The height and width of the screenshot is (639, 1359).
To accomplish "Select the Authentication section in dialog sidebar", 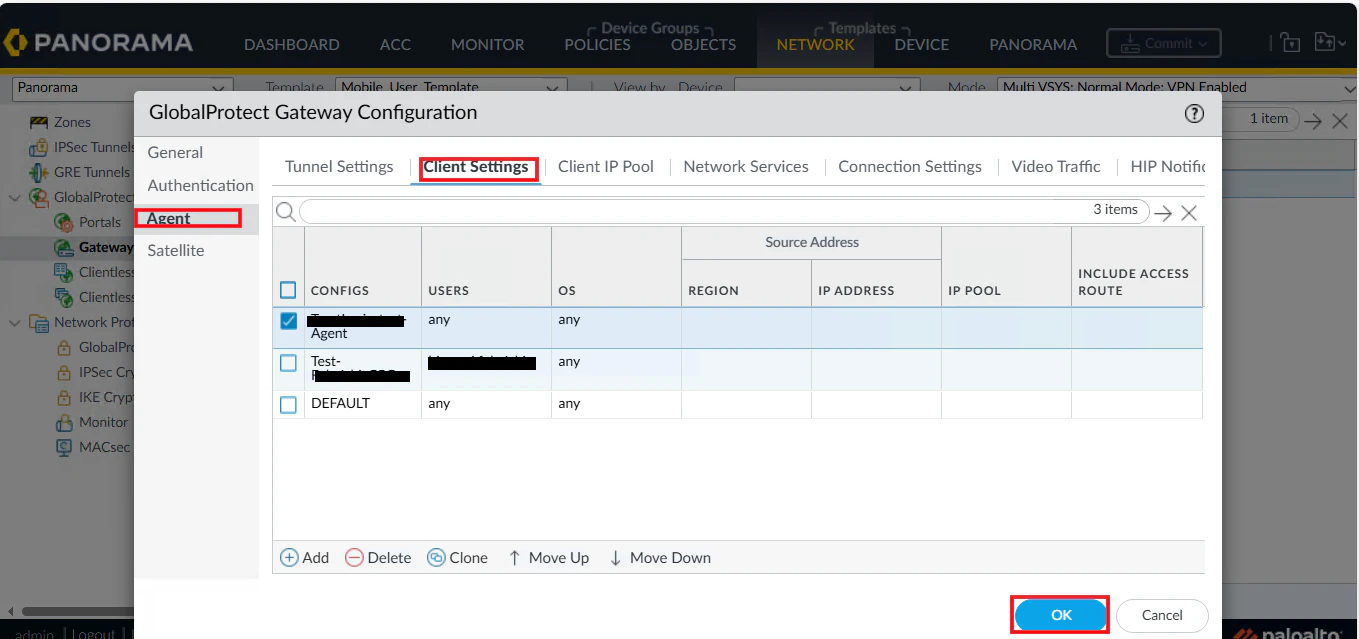I will click(201, 186).
